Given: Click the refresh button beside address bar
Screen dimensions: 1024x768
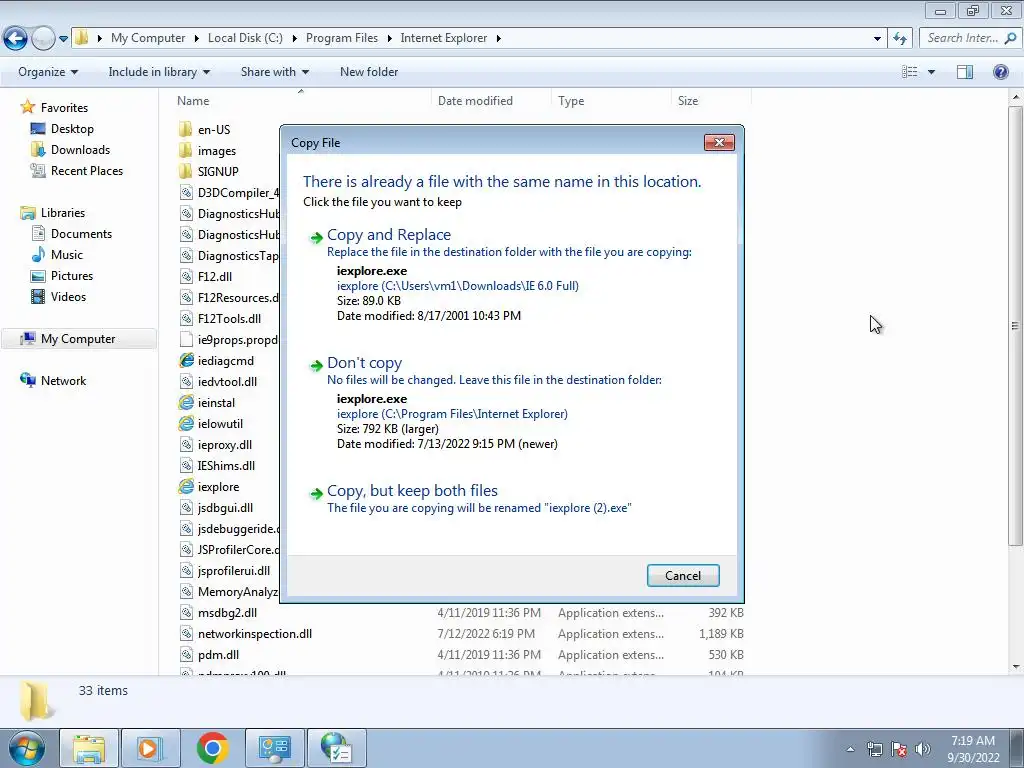Looking at the screenshot, I should (x=901, y=39).
